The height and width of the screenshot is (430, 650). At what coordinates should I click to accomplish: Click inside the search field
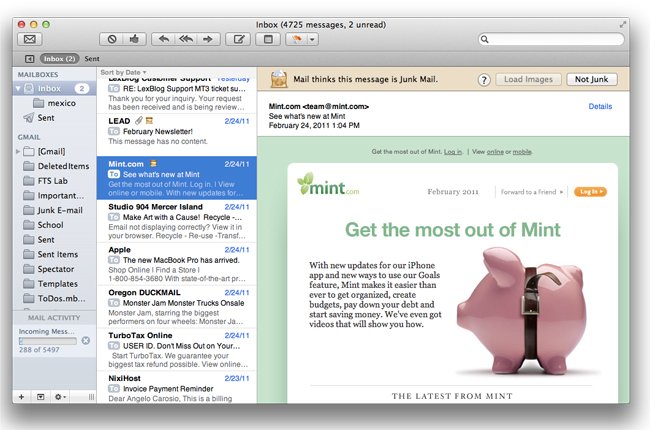click(x=551, y=39)
